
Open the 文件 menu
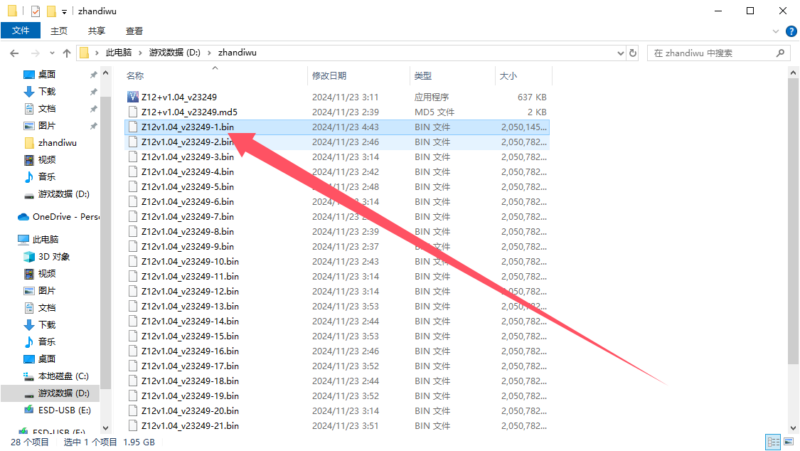20,31
